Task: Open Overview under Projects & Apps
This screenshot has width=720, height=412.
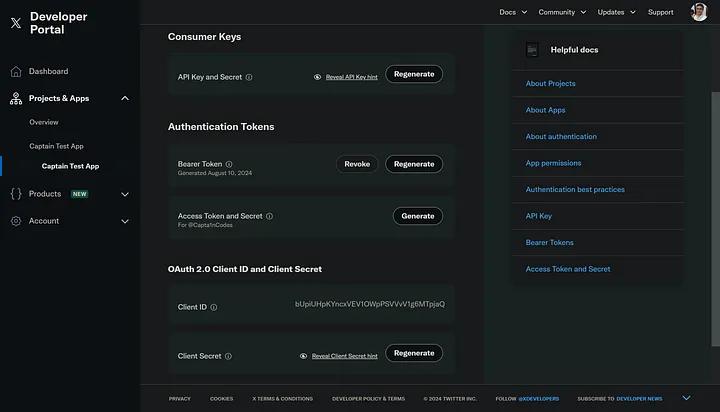Action: click(44, 122)
